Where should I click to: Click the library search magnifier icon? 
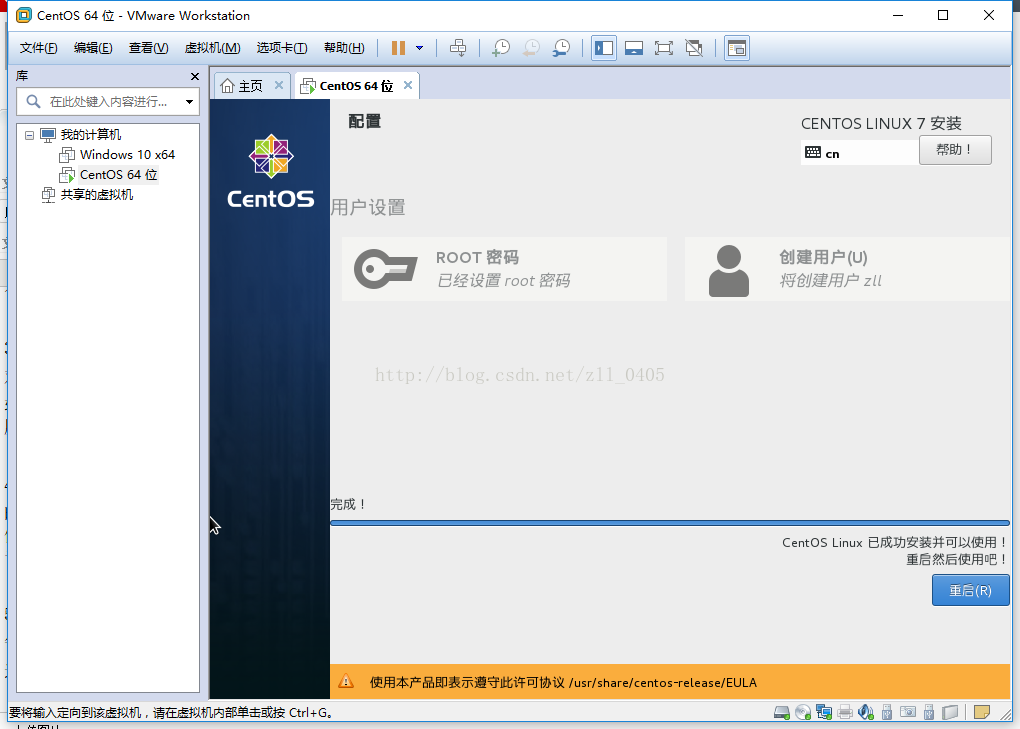tap(33, 101)
